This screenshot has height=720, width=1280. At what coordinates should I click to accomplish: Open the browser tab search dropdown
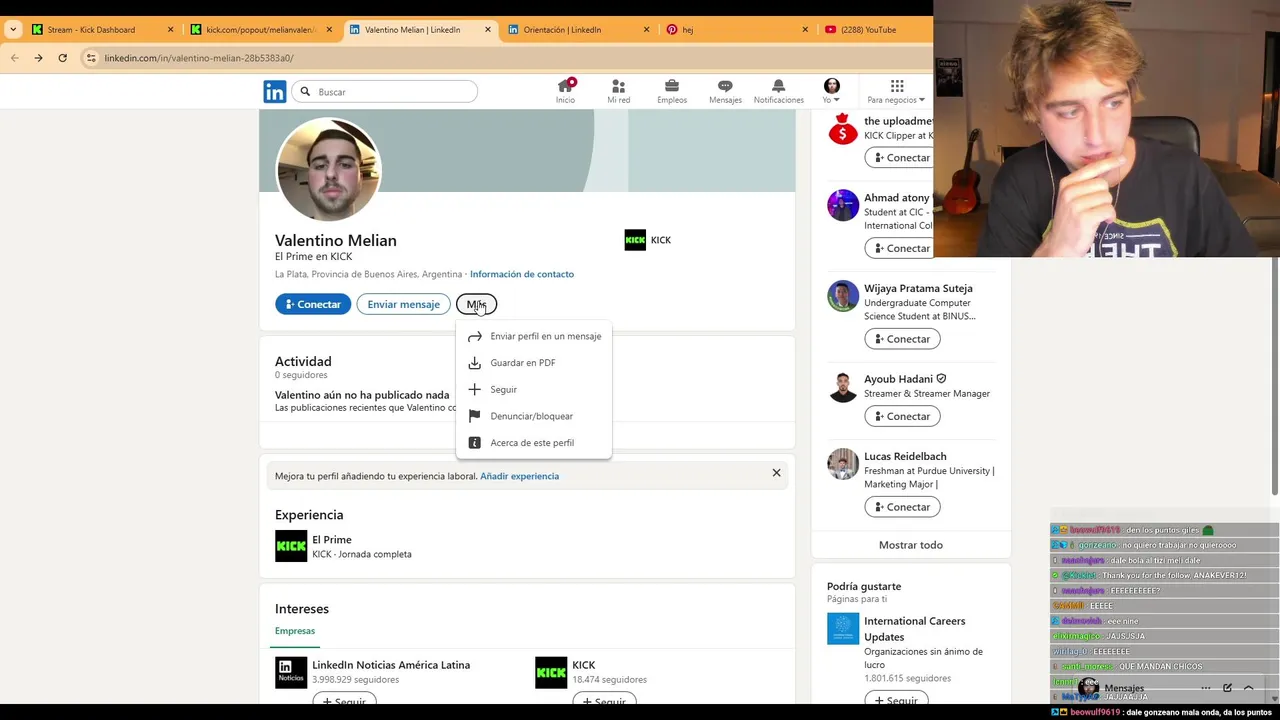(13, 30)
